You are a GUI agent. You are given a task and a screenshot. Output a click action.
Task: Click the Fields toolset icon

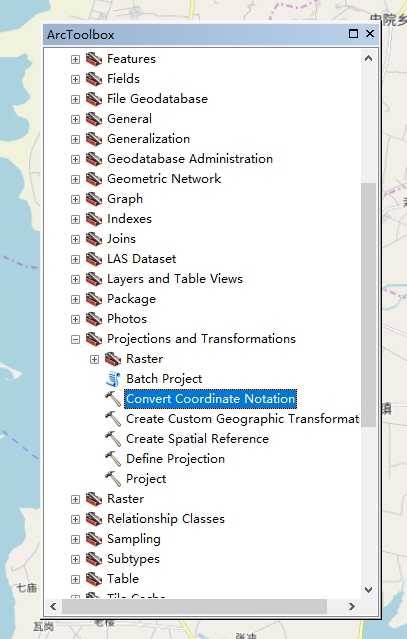[94, 79]
